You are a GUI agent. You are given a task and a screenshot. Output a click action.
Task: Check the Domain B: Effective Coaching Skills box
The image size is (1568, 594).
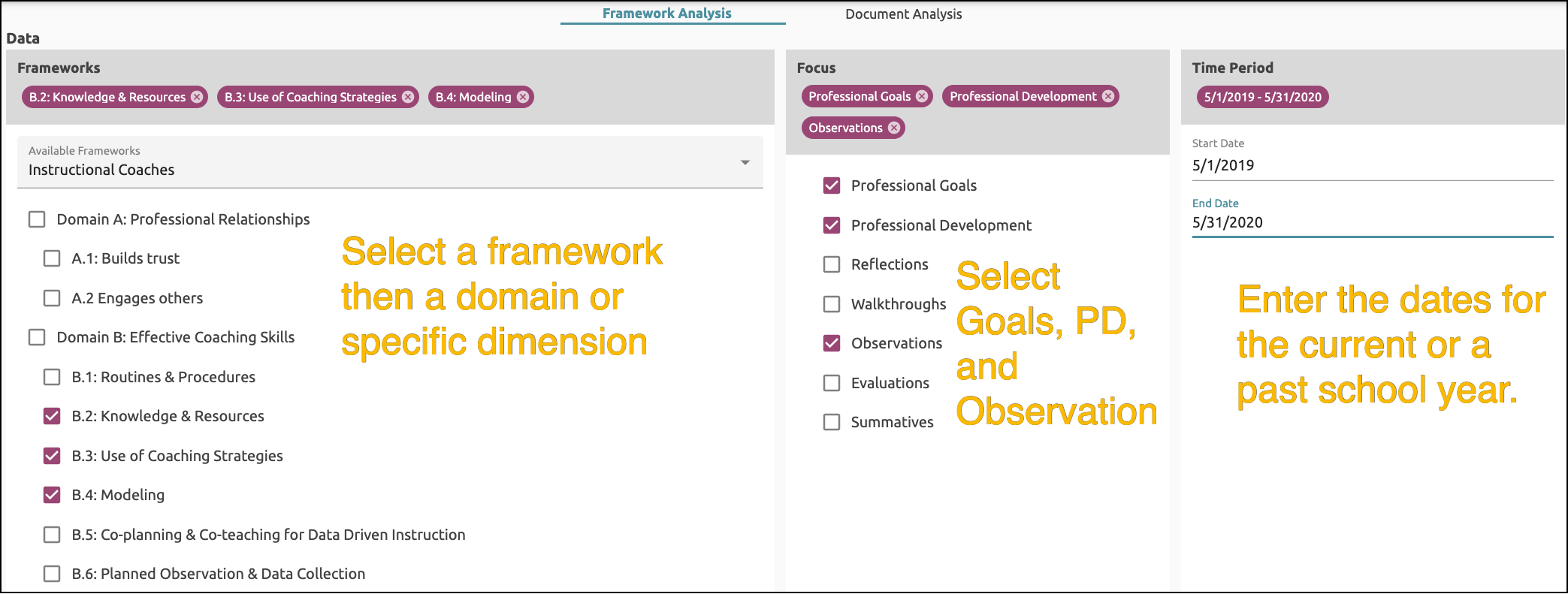[x=37, y=337]
